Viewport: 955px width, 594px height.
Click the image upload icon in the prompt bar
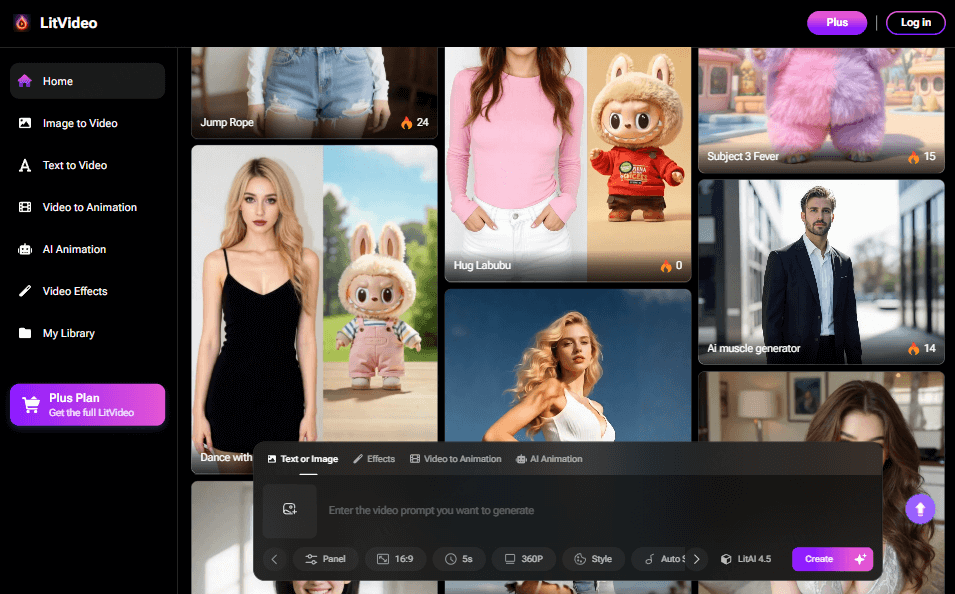(x=289, y=511)
